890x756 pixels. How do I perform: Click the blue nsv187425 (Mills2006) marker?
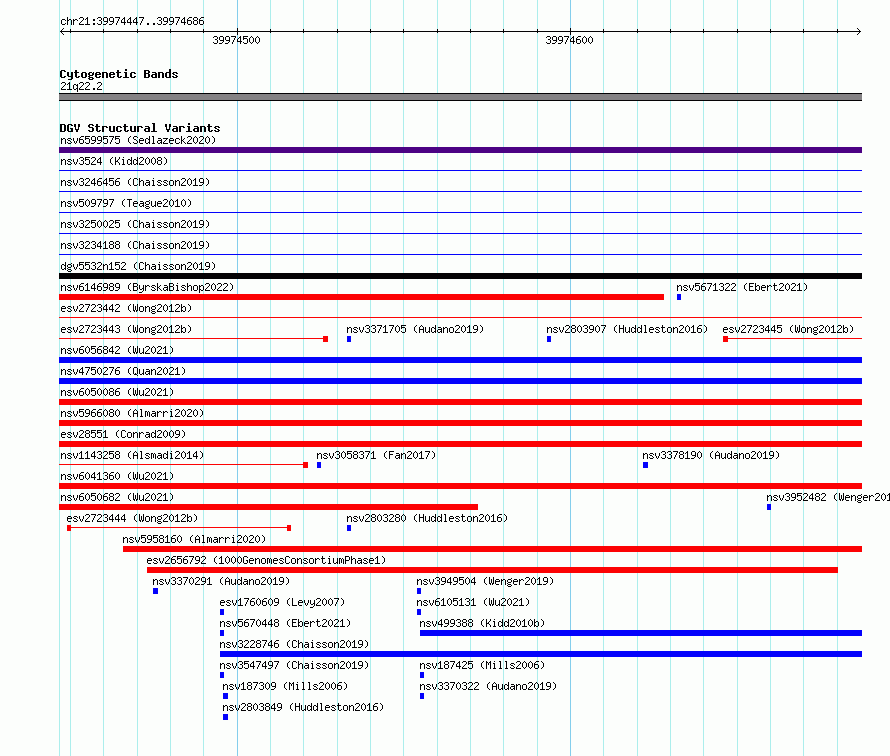tap(422, 675)
